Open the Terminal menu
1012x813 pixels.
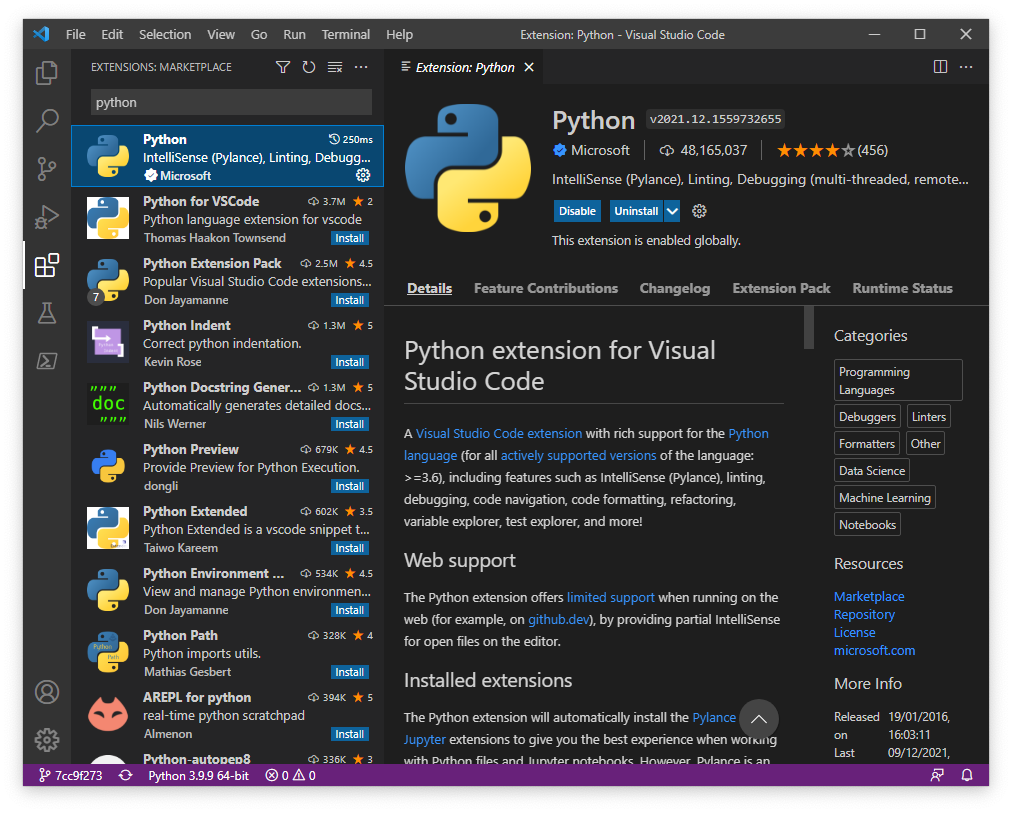tap(346, 34)
